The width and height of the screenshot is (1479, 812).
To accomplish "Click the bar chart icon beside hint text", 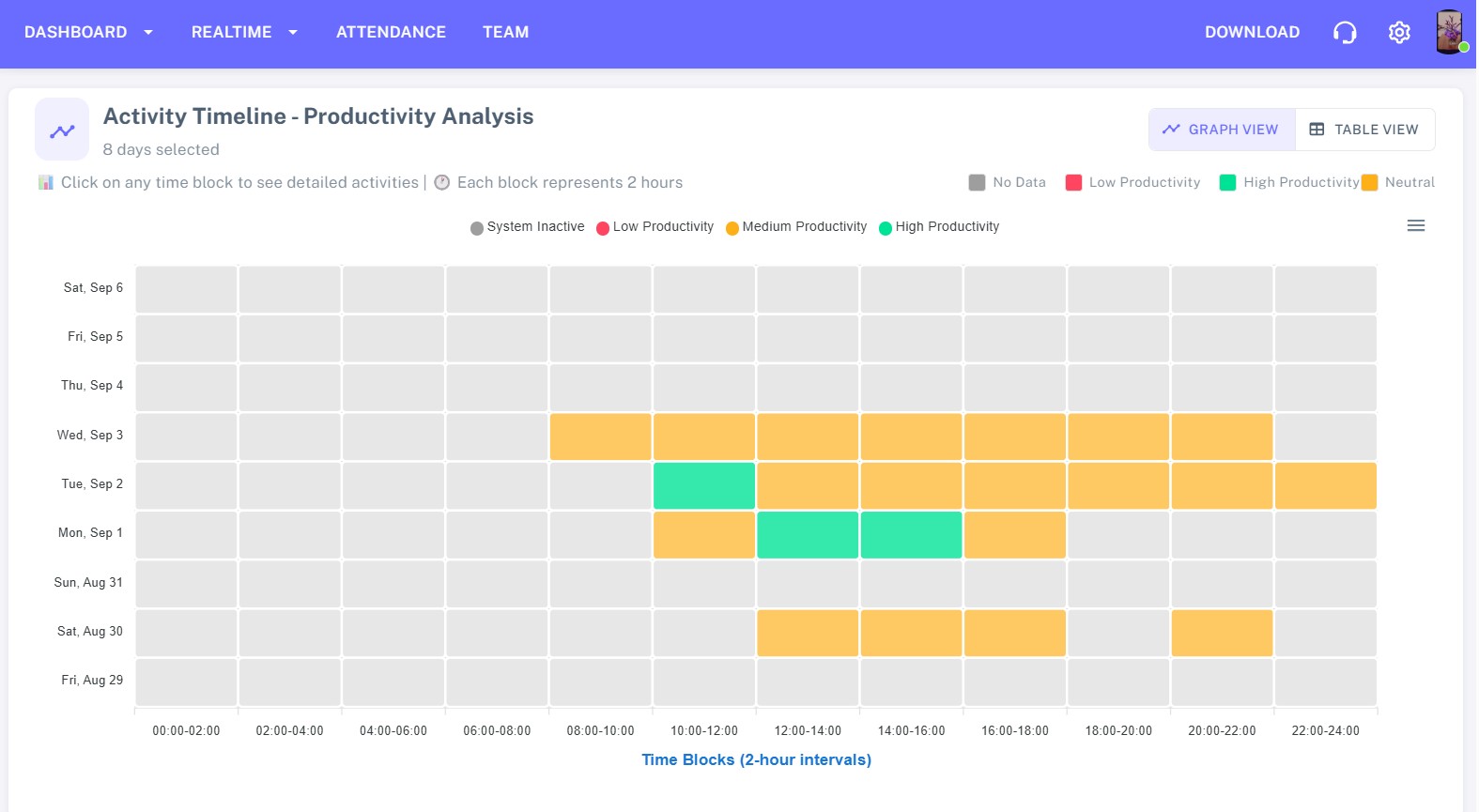I will pos(46,182).
